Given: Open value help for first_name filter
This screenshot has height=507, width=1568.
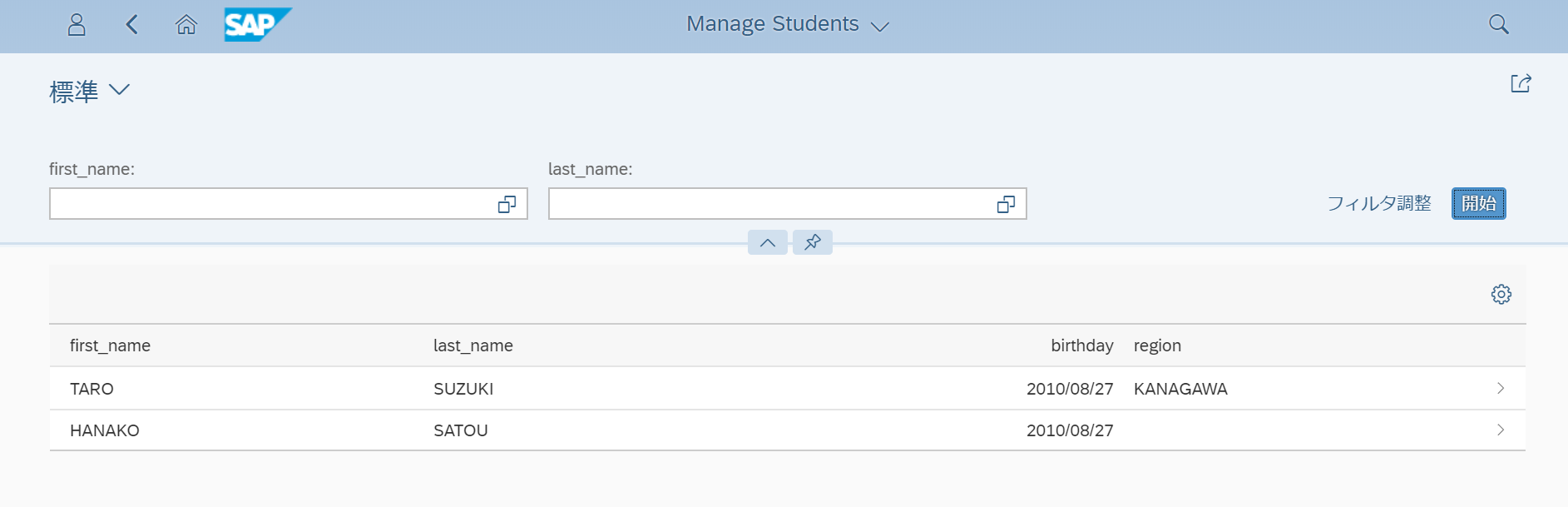Looking at the screenshot, I should pos(507,204).
